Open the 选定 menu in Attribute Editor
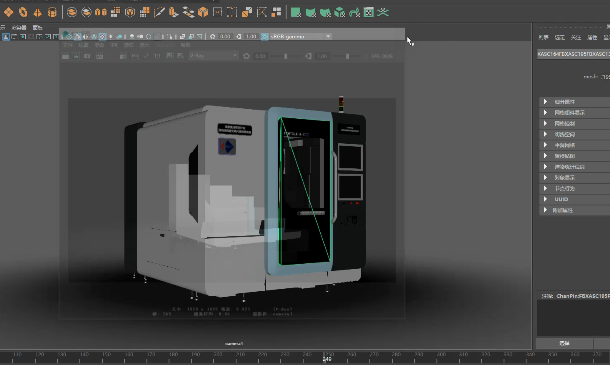The width and height of the screenshot is (610, 365). [x=560, y=38]
